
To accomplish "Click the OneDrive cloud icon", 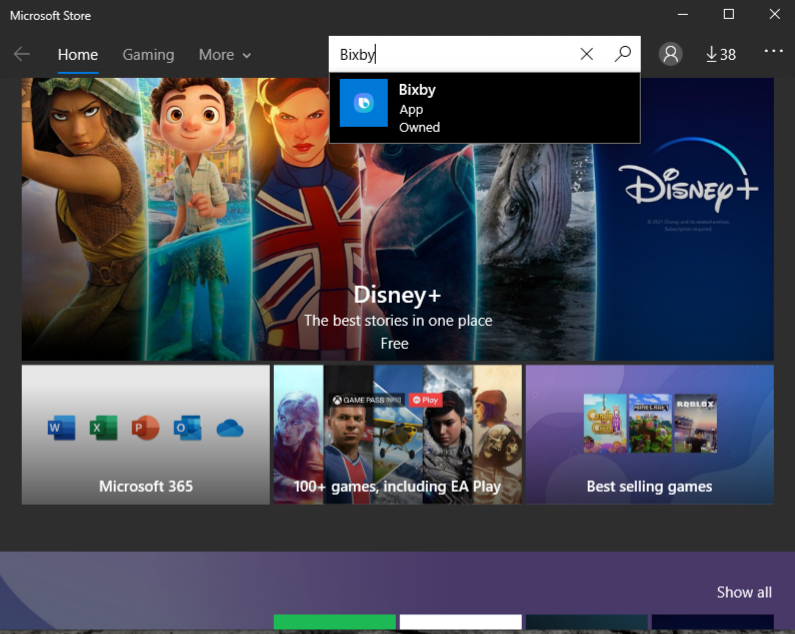I will [230, 429].
